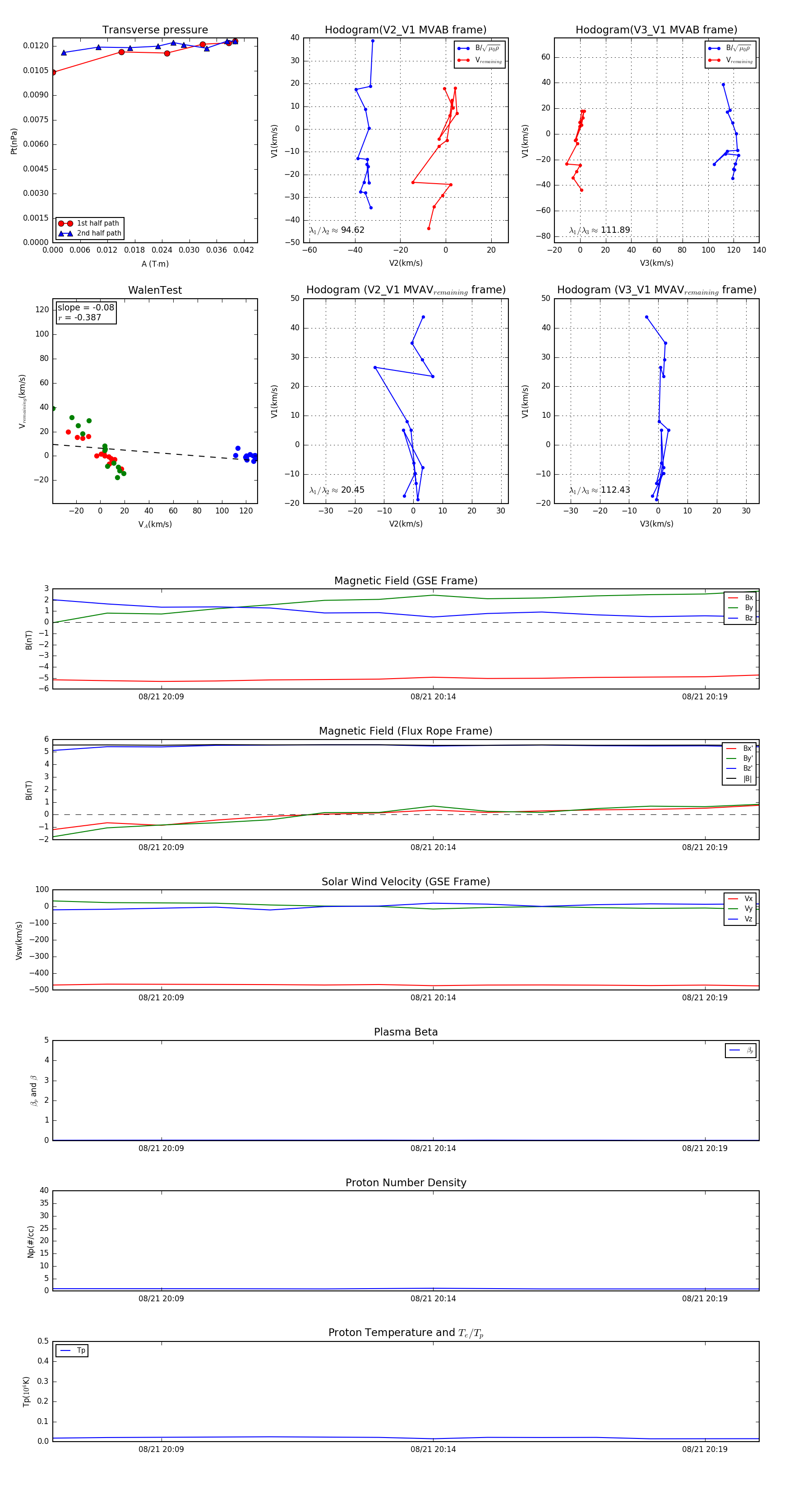
Task: Click '08/21 20:19' tick under Proton Temperature plot
Action: click(705, 1450)
